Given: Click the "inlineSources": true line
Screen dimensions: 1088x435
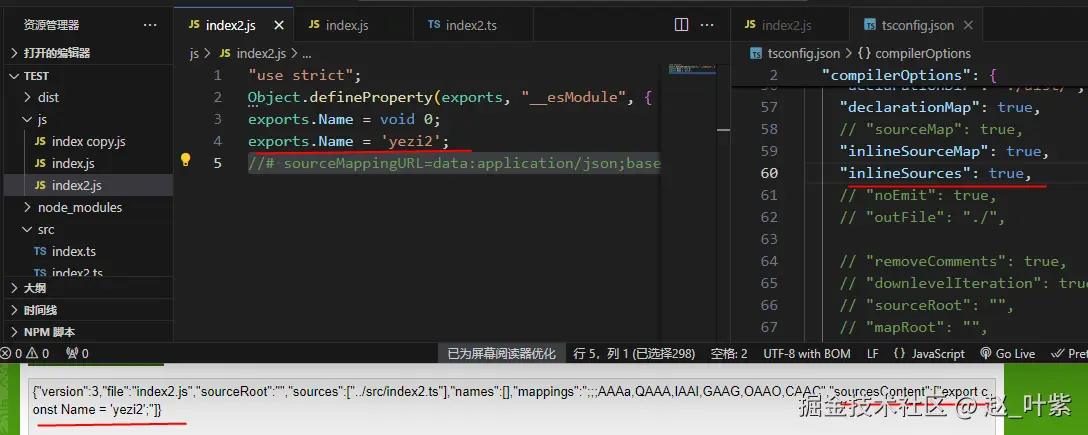Looking at the screenshot, I should (935, 173).
